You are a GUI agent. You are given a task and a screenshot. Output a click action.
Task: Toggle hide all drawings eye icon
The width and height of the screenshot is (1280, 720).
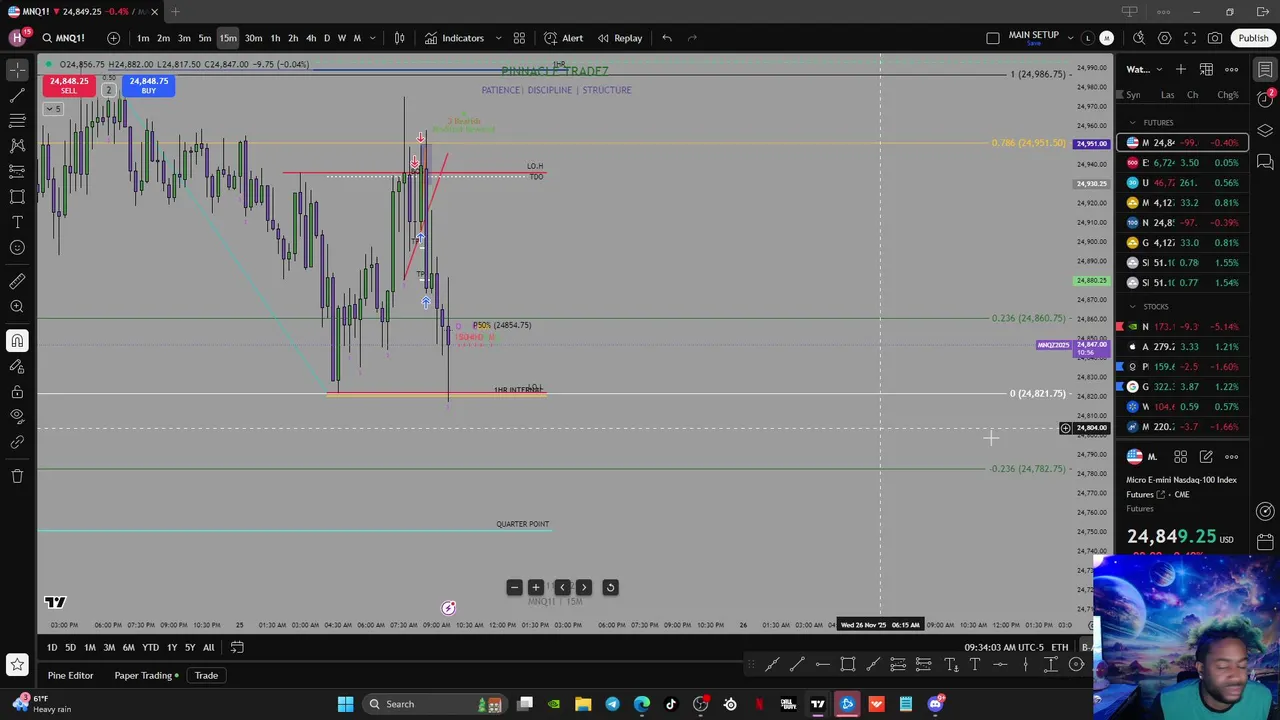click(17, 415)
